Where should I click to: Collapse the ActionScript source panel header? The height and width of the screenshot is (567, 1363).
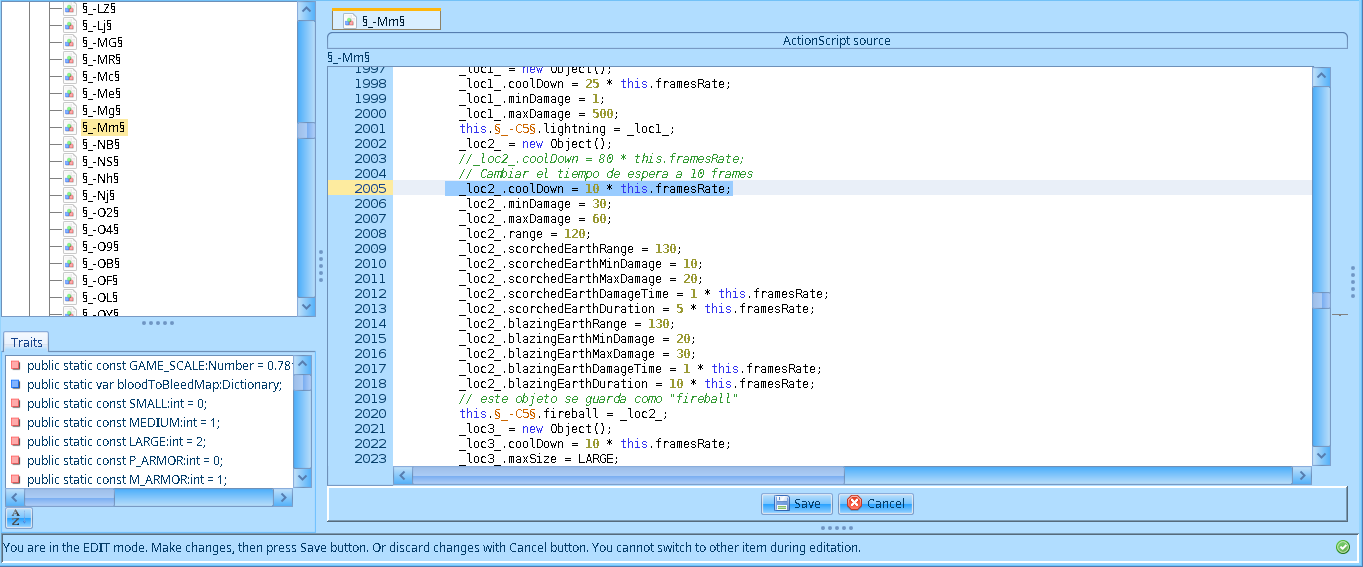(836, 41)
